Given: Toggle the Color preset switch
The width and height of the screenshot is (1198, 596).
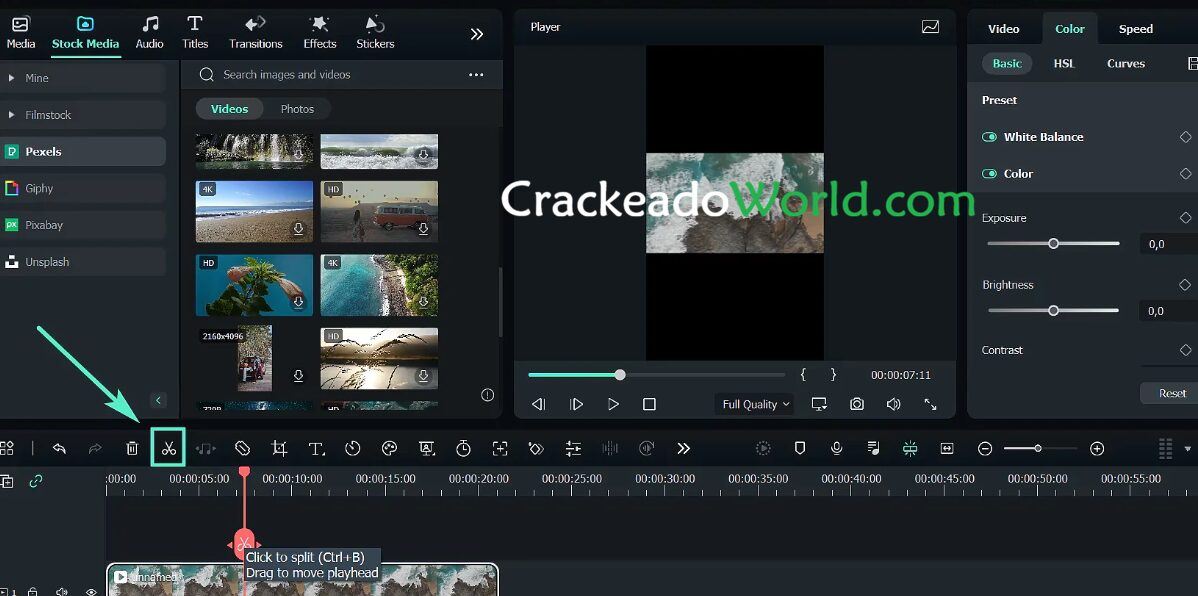Looking at the screenshot, I should (x=989, y=173).
